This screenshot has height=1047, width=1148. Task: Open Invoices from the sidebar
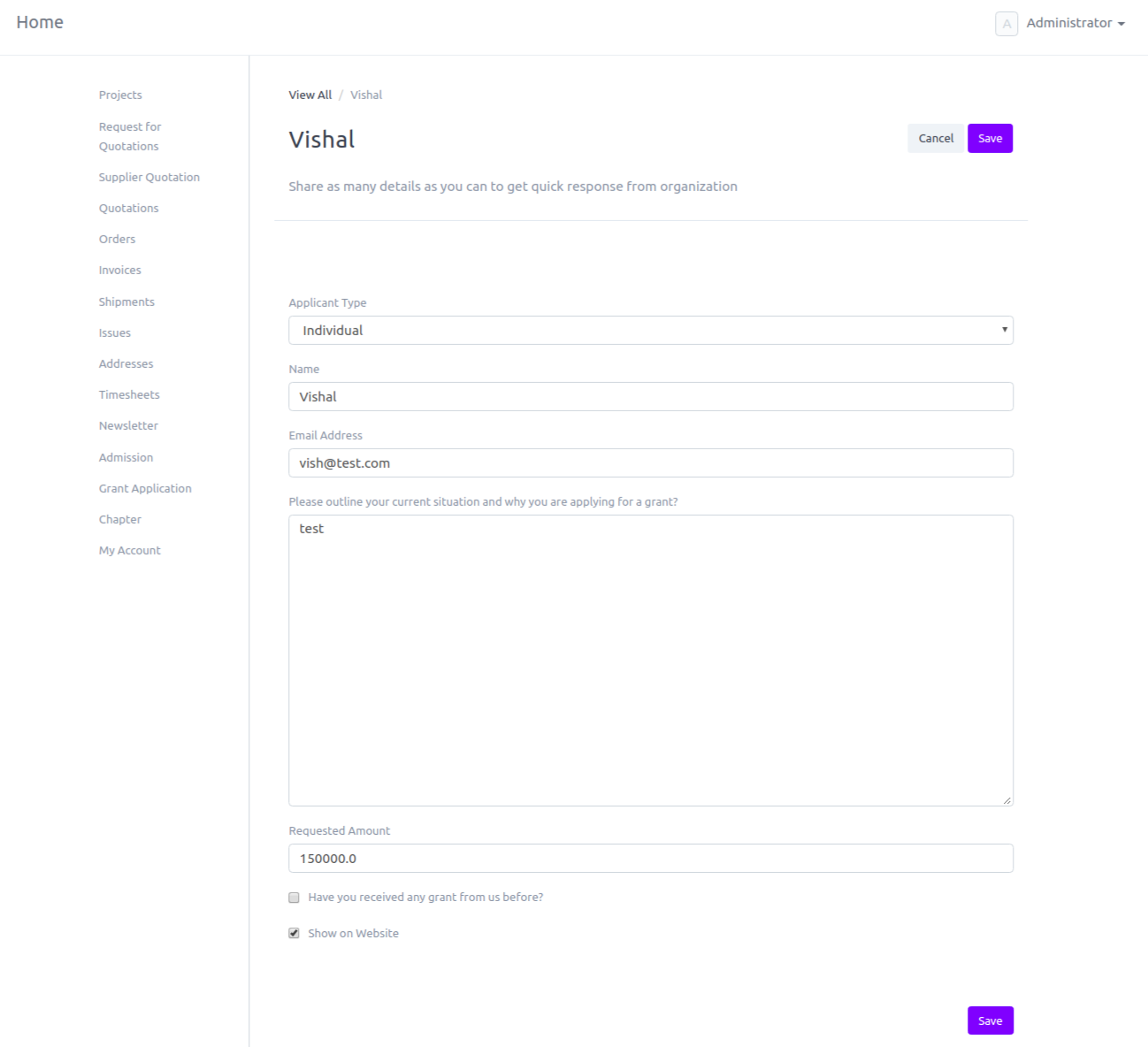click(x=120, y=271)
